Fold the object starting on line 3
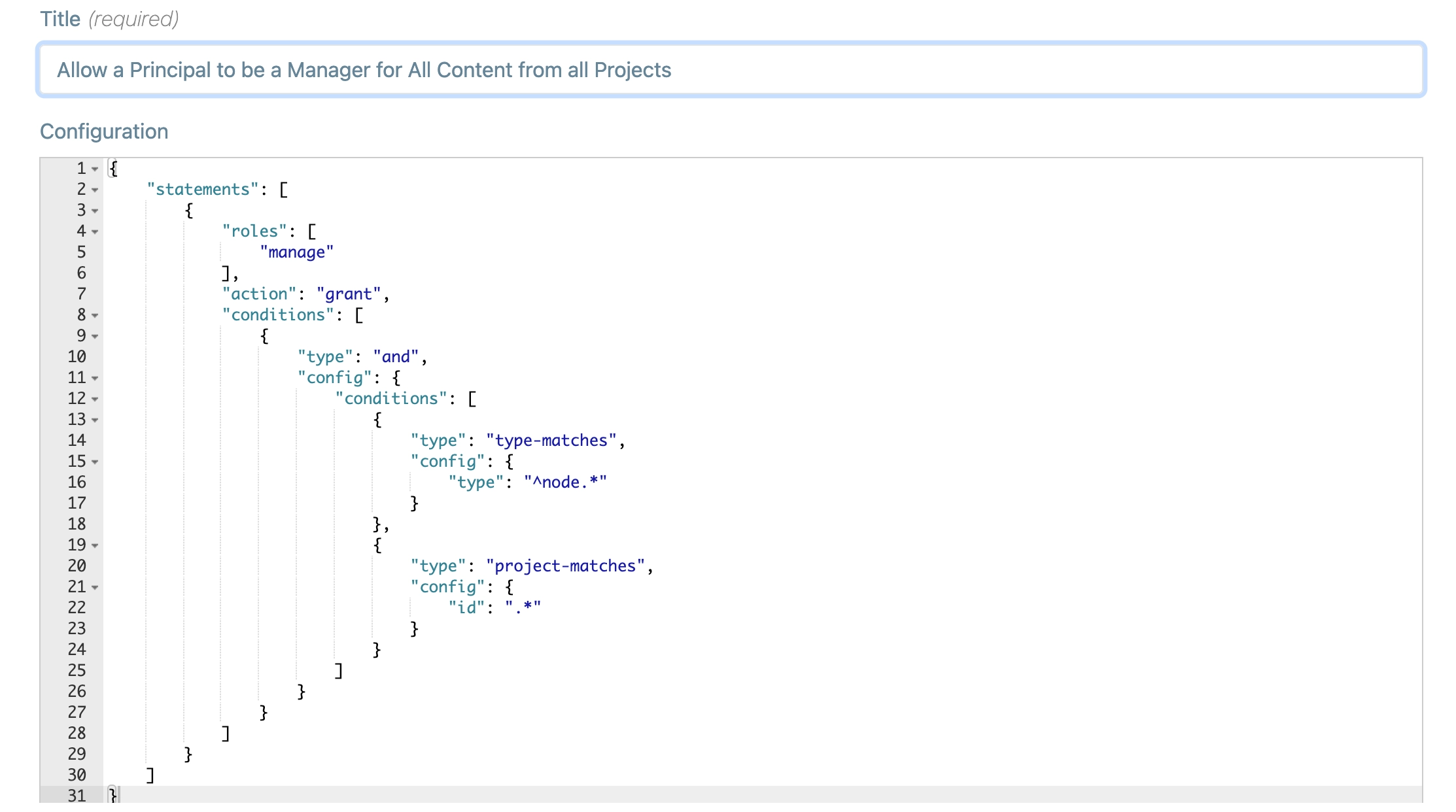 pos(95,211)
